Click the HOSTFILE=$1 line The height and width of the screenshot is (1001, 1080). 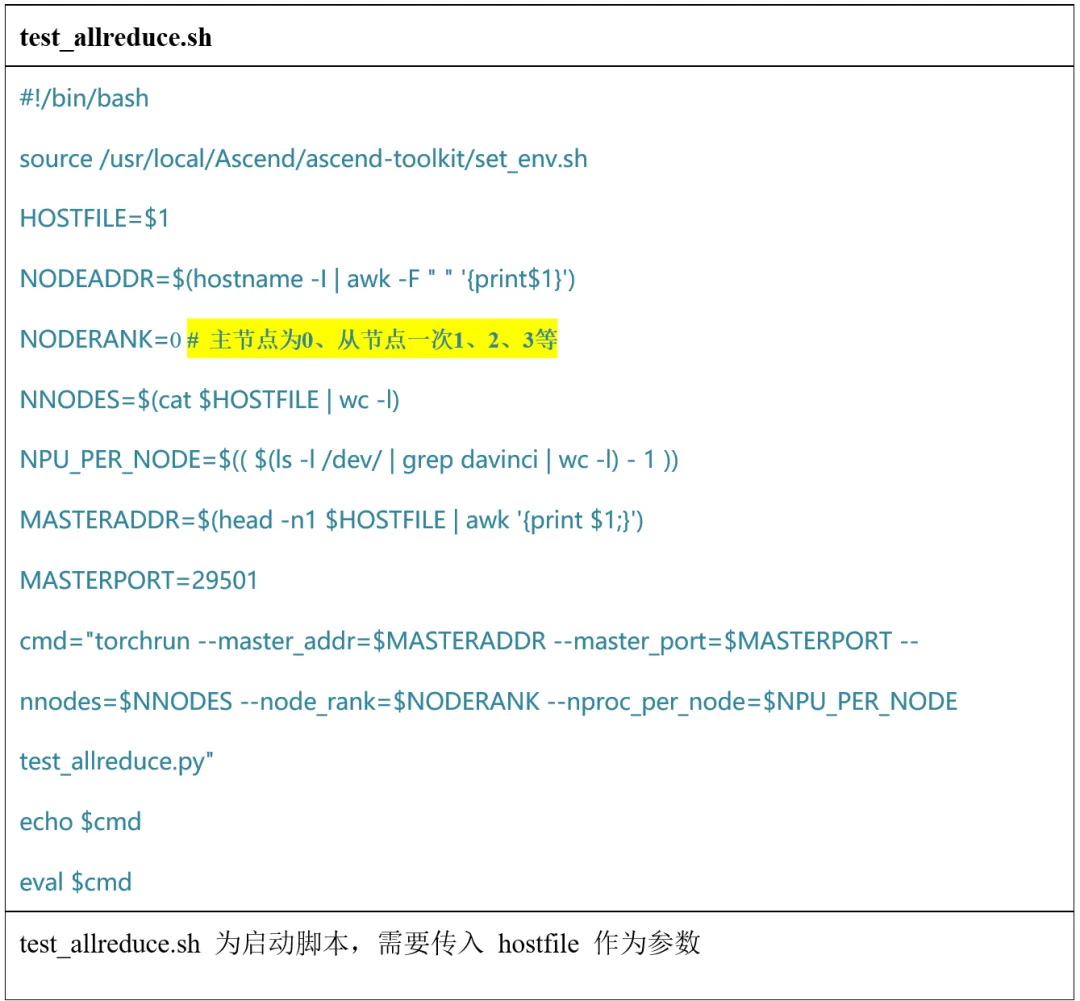pos(94,219)
